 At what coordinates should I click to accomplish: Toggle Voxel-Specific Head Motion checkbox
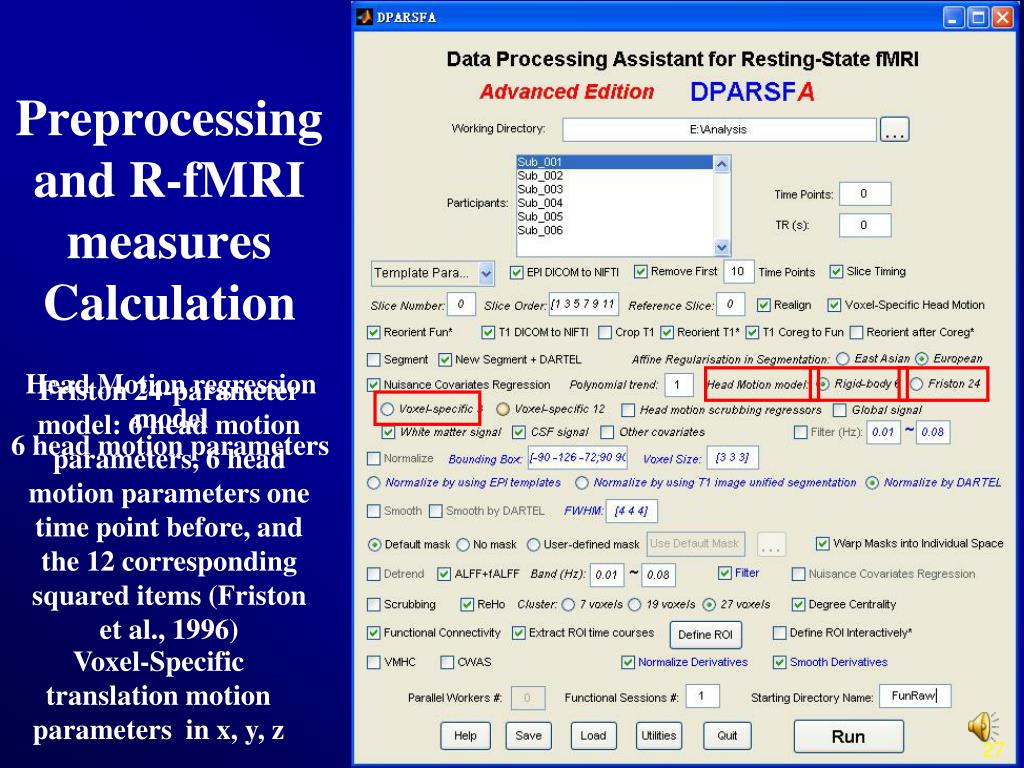point(834,305)
